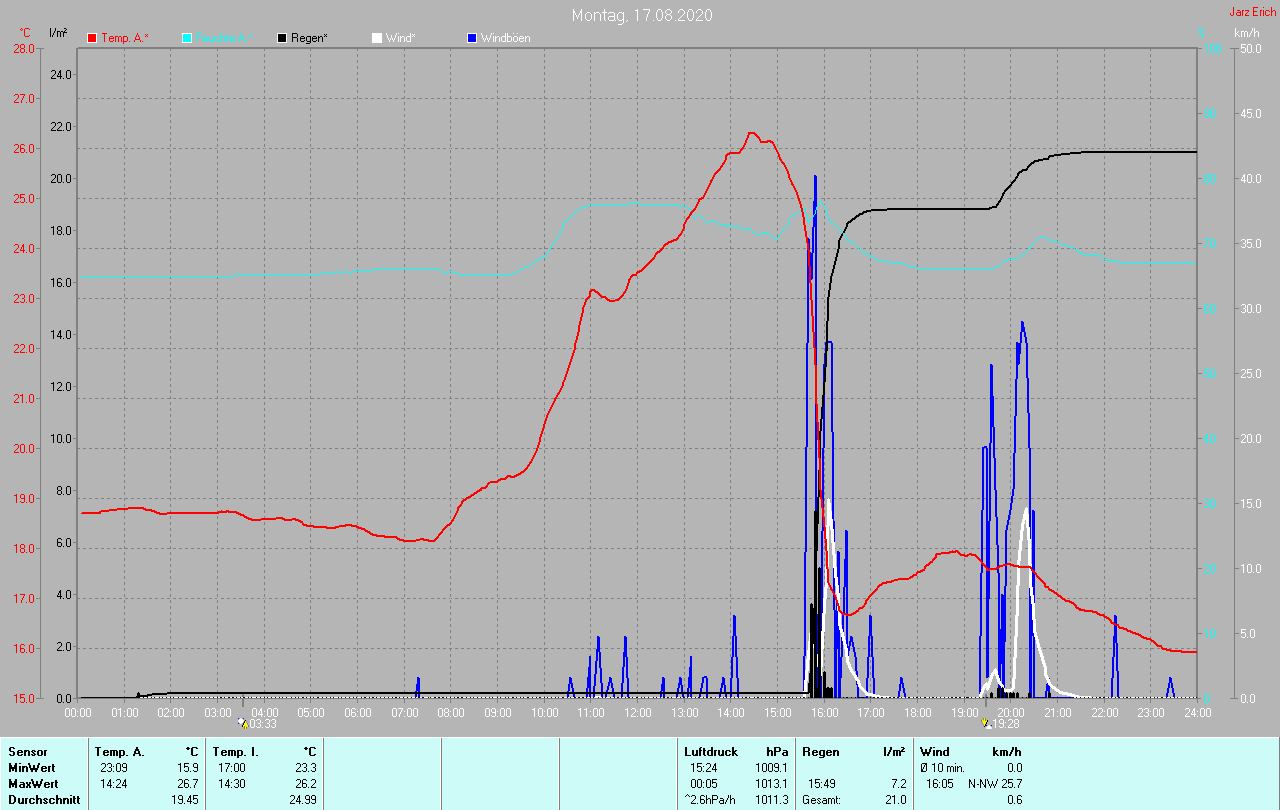
Task: Click the red '28.0' temperature axis label
Action: 24,48
